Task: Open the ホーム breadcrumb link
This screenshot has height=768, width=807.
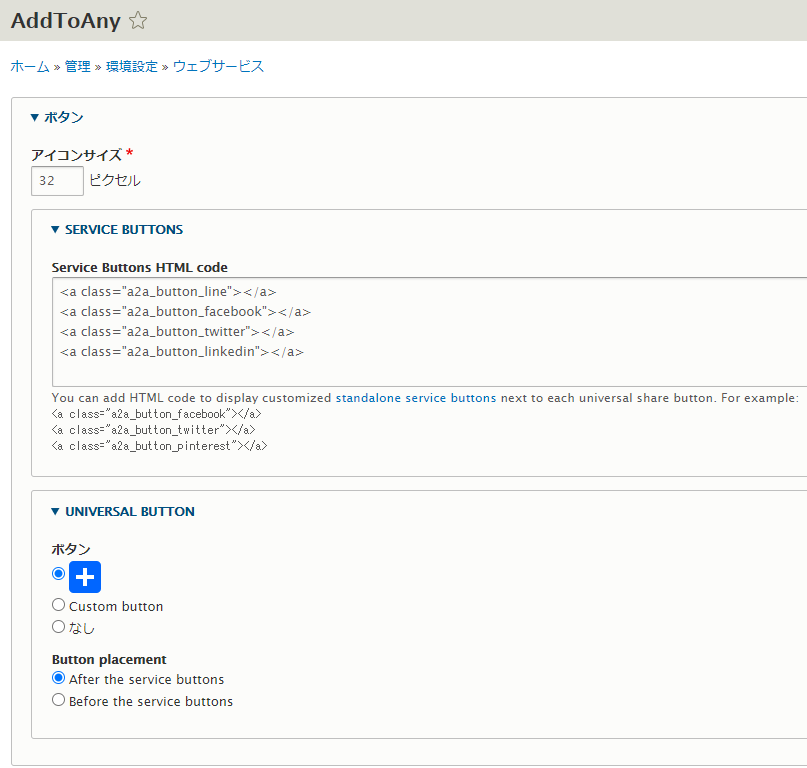Action: 30,66
